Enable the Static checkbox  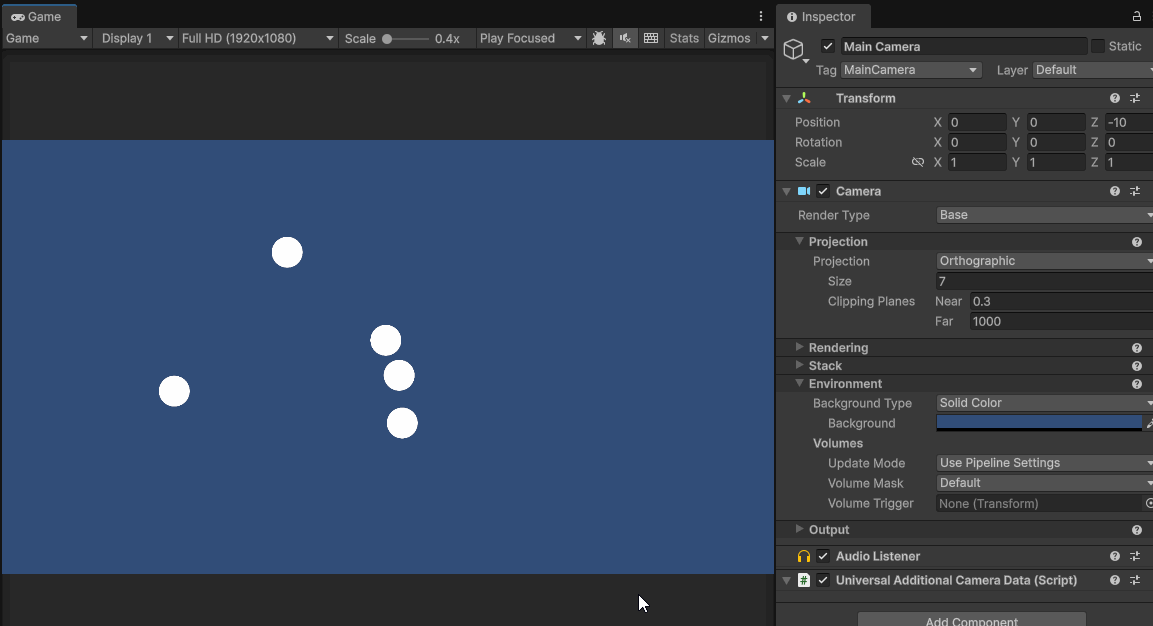[1098, 46]
